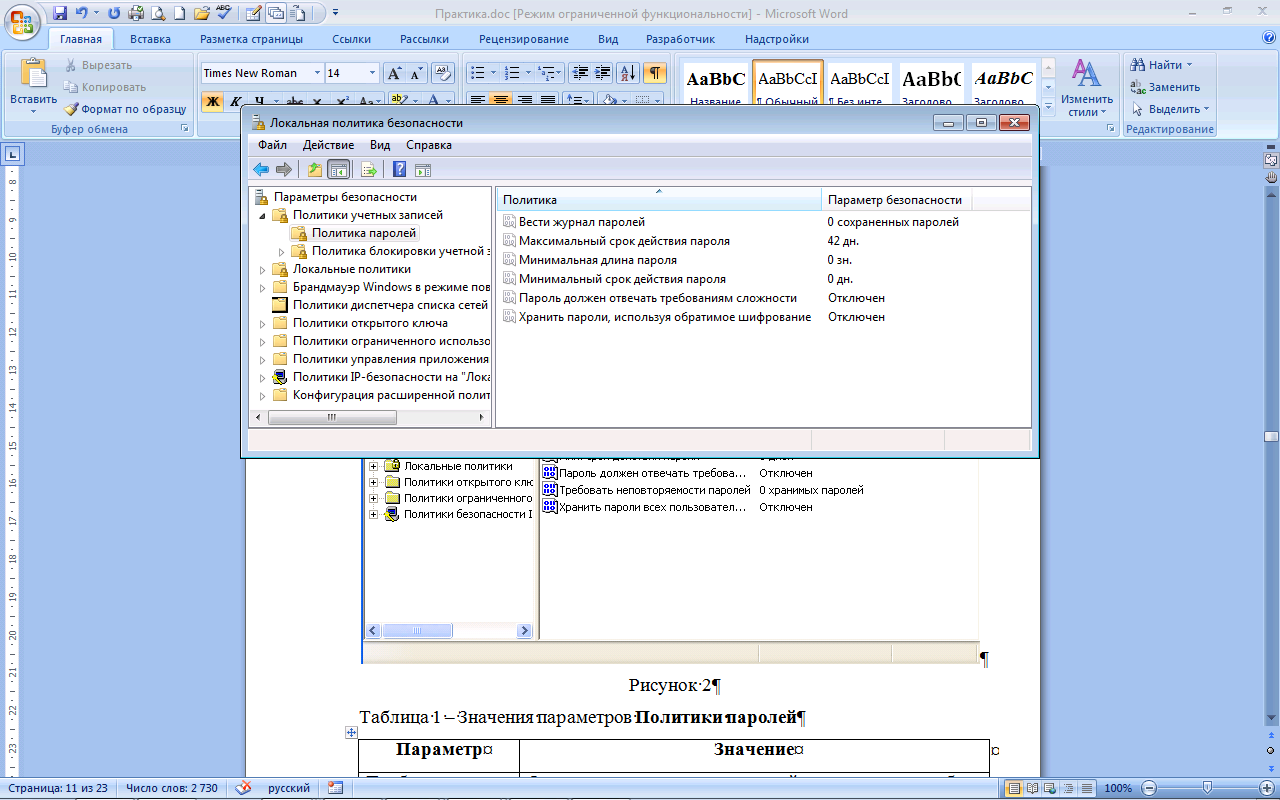
Task: Click the help question mark icon
Action: [x=399, y=169]
